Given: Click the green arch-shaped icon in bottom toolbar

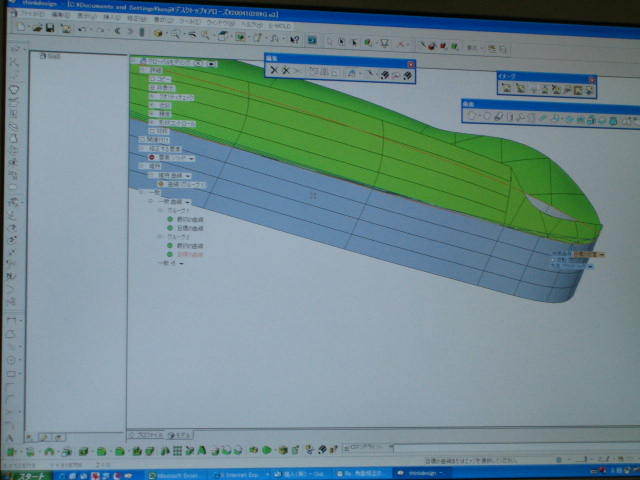Looking at the screenshot, I should tap(49, 451).
